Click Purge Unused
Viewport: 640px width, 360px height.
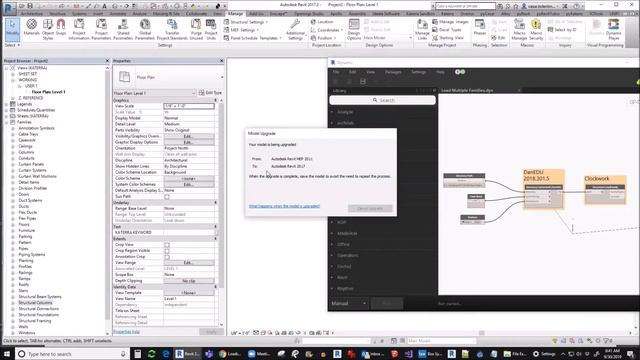196,29
